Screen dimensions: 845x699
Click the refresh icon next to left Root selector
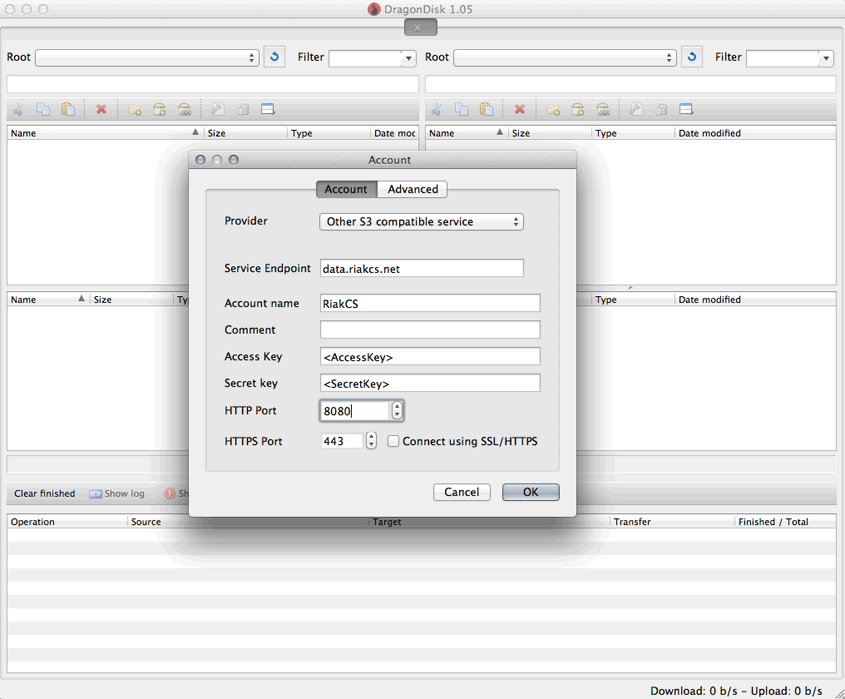click(x=273, y=57)
